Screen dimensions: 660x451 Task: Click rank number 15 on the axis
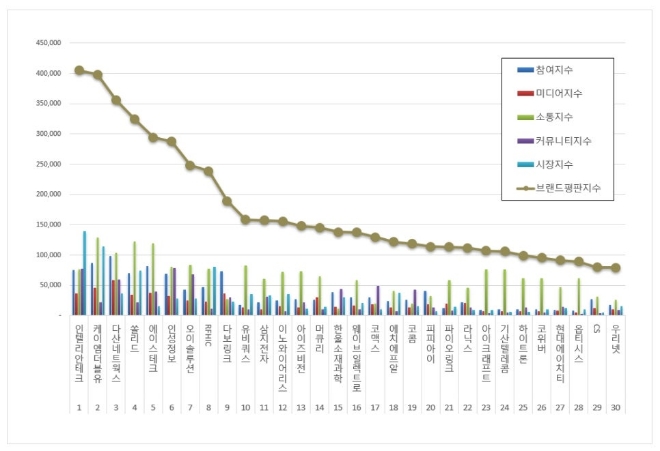coord(338,408)
